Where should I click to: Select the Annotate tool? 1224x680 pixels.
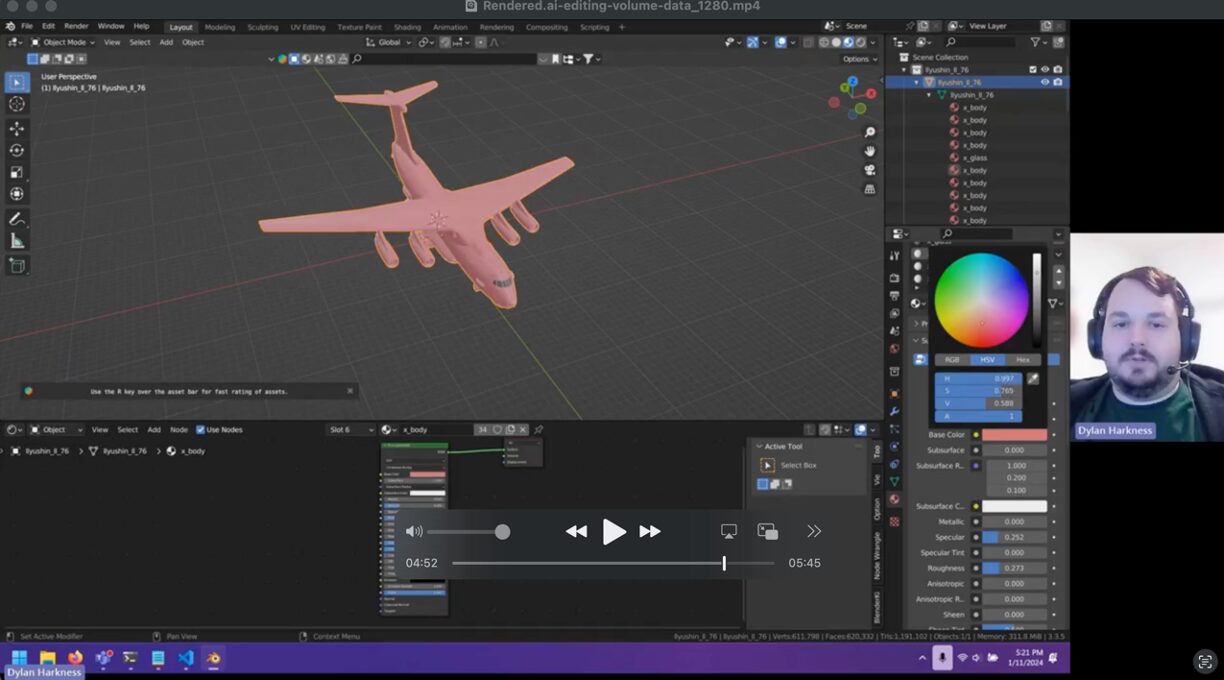(17, 219)
